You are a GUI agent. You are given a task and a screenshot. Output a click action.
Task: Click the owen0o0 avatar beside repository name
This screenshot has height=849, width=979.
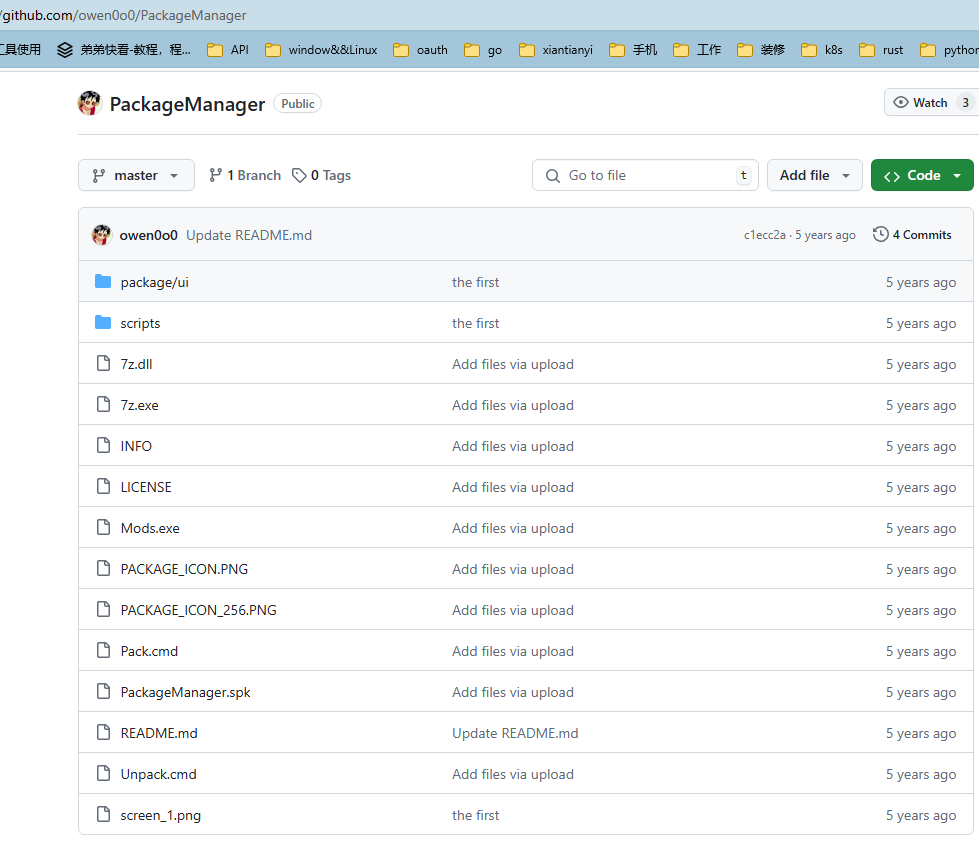pyautogui.click(x=90, y=104)
